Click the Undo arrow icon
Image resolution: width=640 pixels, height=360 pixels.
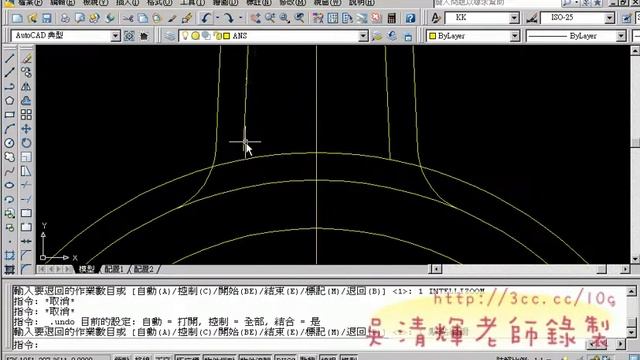click(206, 18)
